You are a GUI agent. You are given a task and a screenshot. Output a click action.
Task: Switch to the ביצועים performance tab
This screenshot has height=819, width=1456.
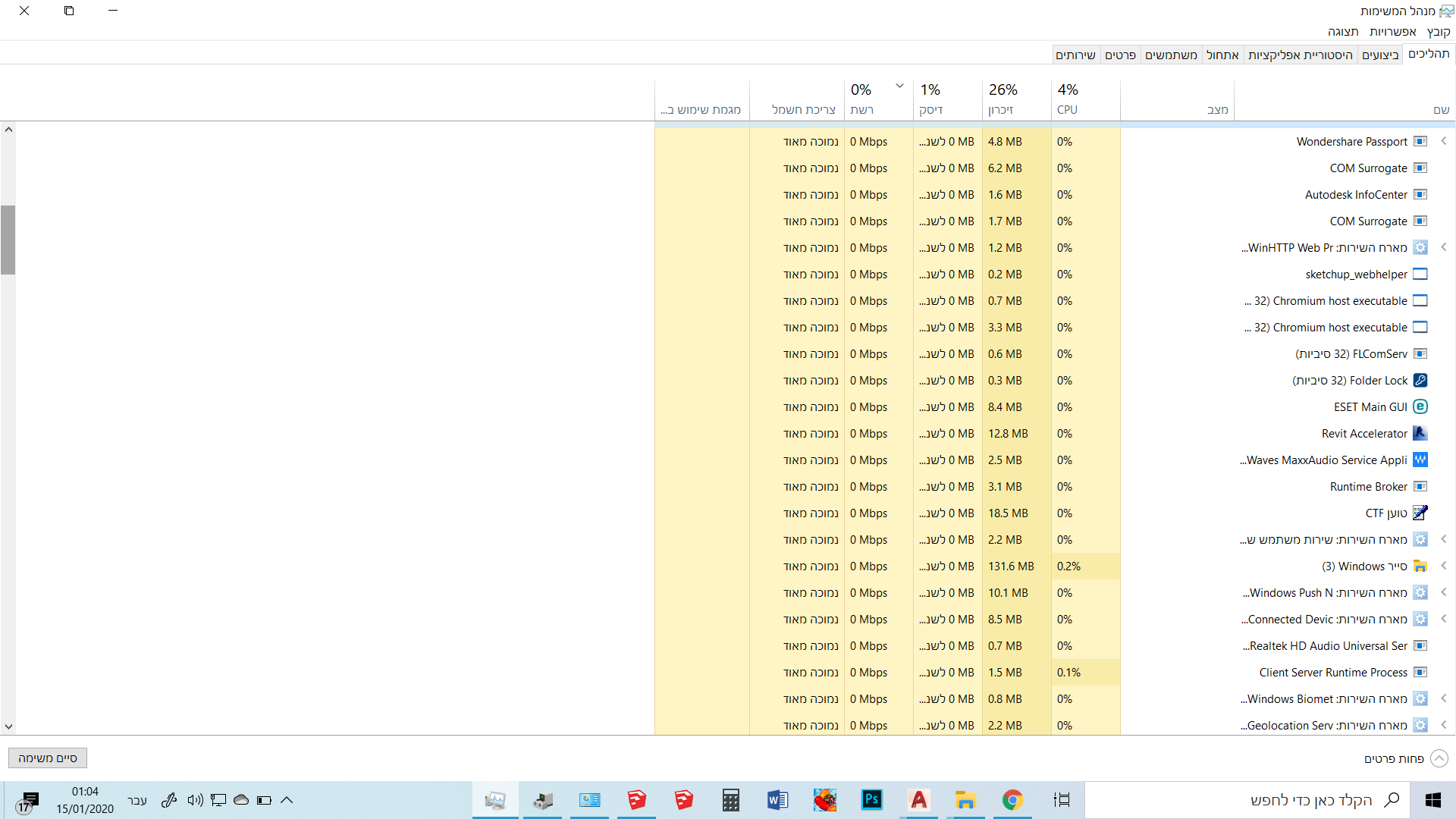click(x=1379, y=55)
